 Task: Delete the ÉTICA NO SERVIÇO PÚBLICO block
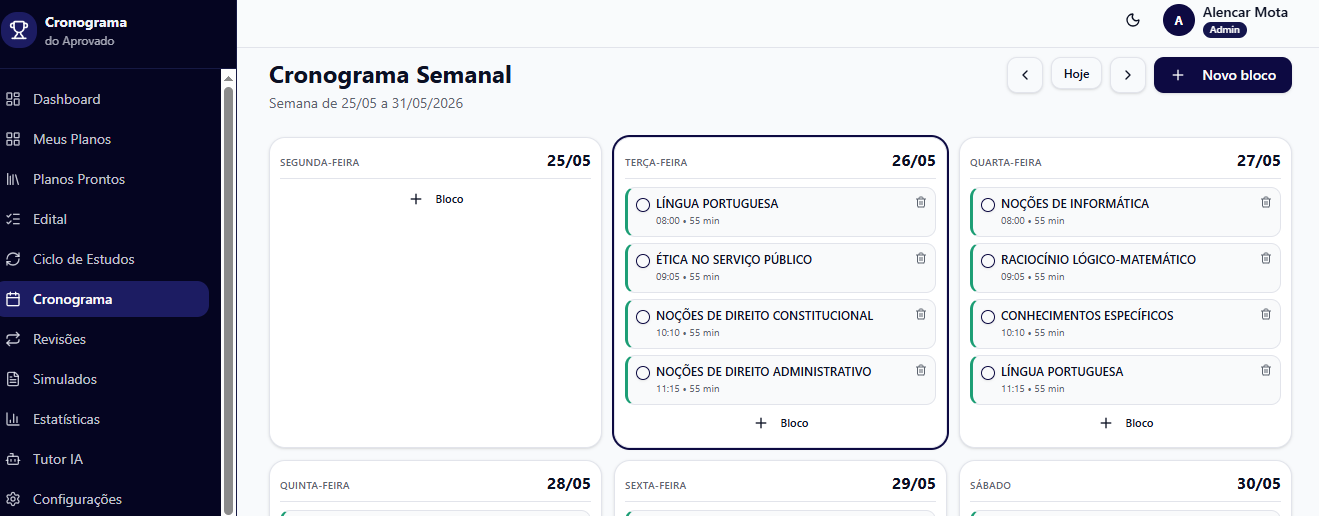[921, 258]
